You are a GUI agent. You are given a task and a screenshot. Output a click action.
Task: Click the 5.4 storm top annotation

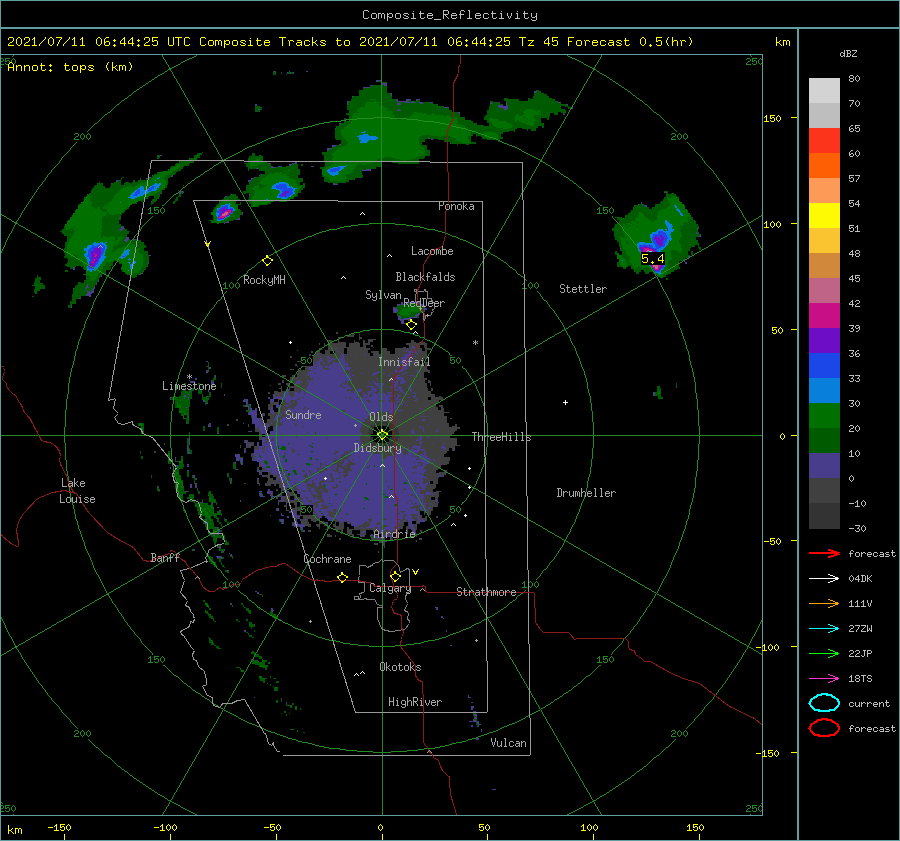pyautogui.click(x=653, y=259)
